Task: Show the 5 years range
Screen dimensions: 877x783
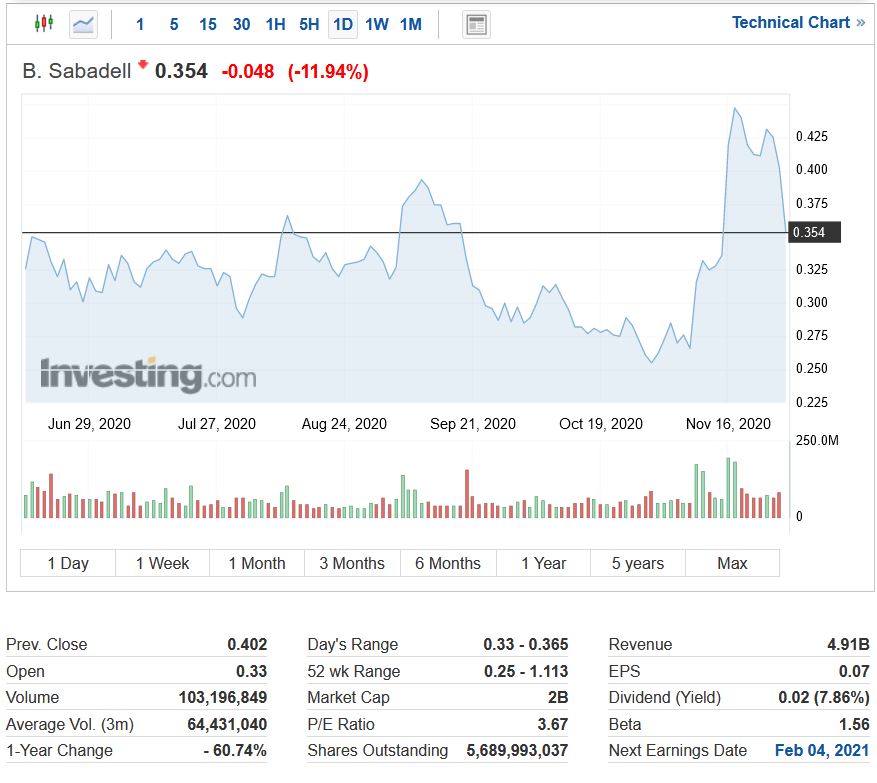Action: click(638, 563)
